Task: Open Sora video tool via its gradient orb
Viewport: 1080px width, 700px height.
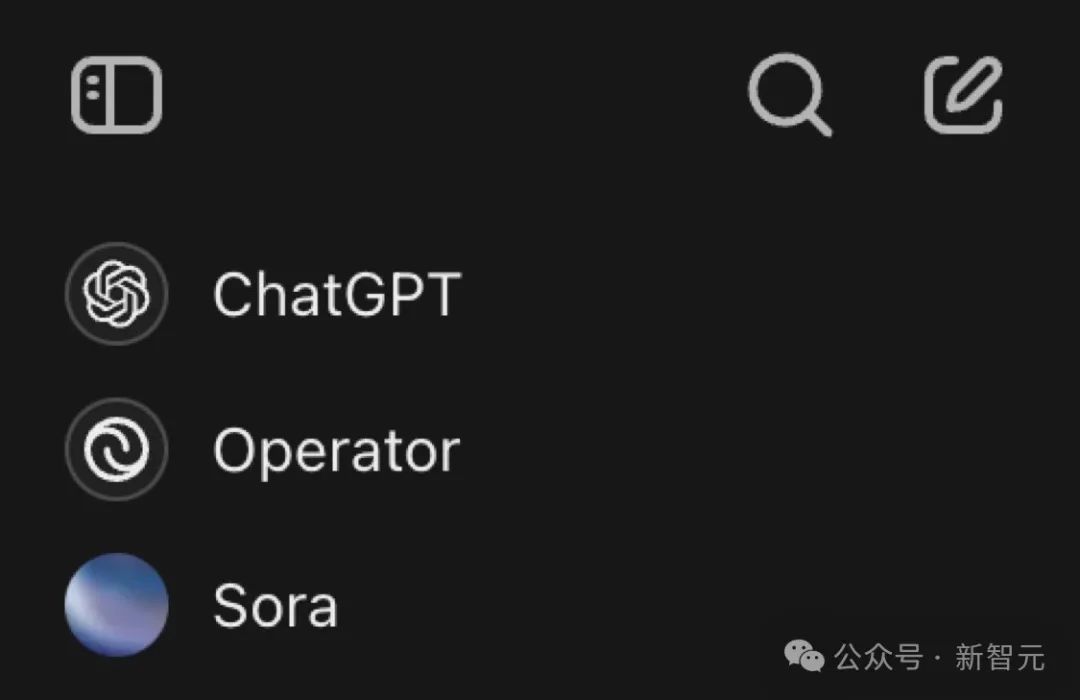Action: (x=116, y=605)
